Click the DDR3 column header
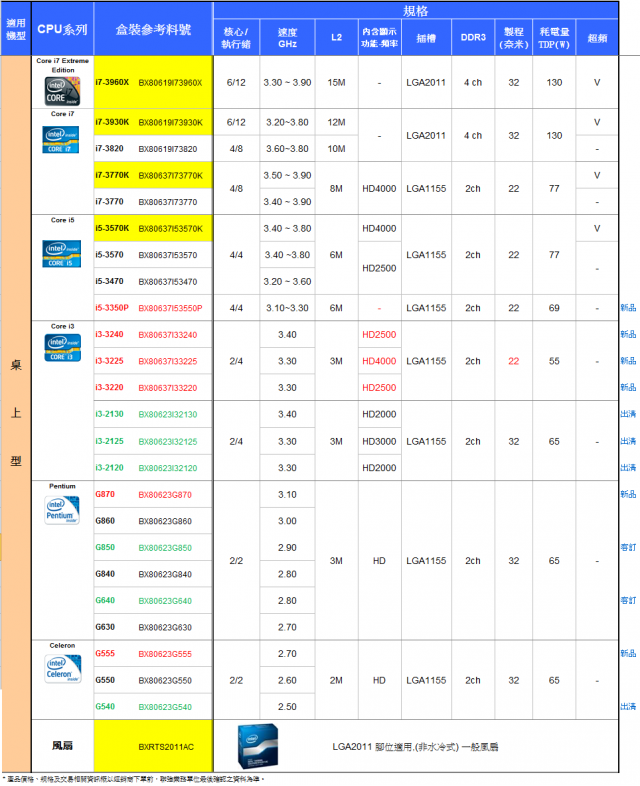This screenshot has height=786, width=640. point(473,38)
